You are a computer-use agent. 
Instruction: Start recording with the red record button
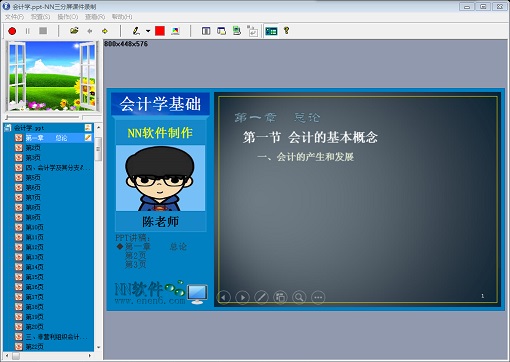point(12,31)
